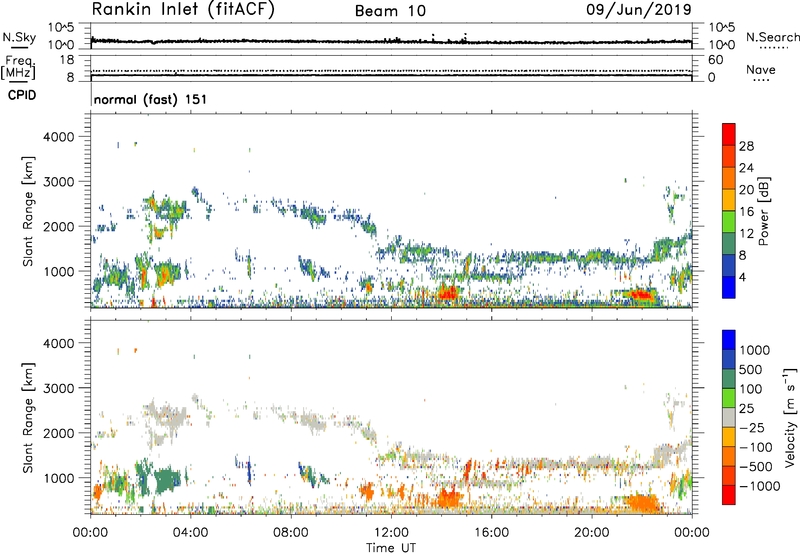Click the '08:00' time axis label
This screenshot has height=554, width=800.
291,533
